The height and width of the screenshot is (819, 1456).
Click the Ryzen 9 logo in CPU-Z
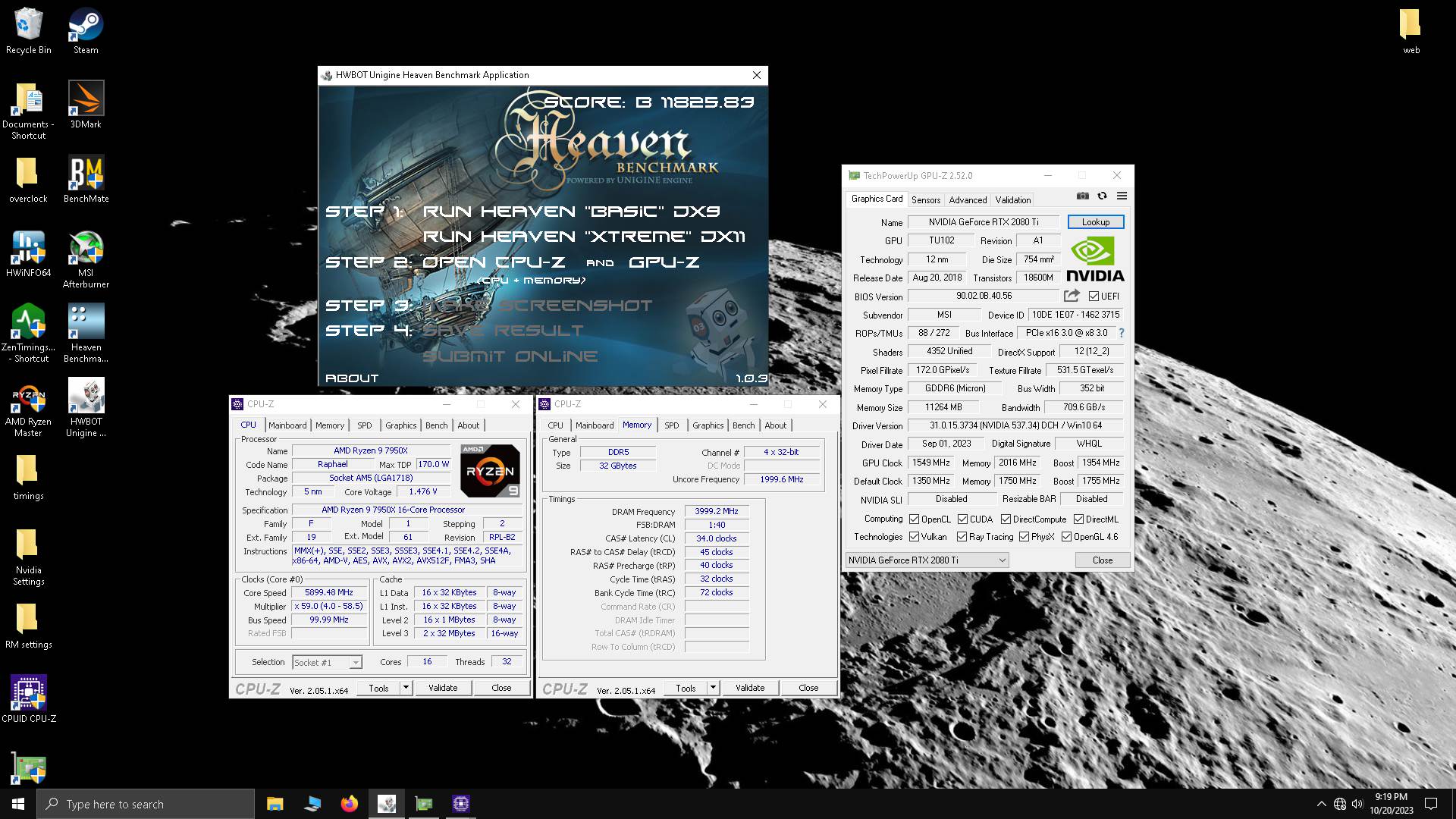pyautogui.click(x=490, y=471)
